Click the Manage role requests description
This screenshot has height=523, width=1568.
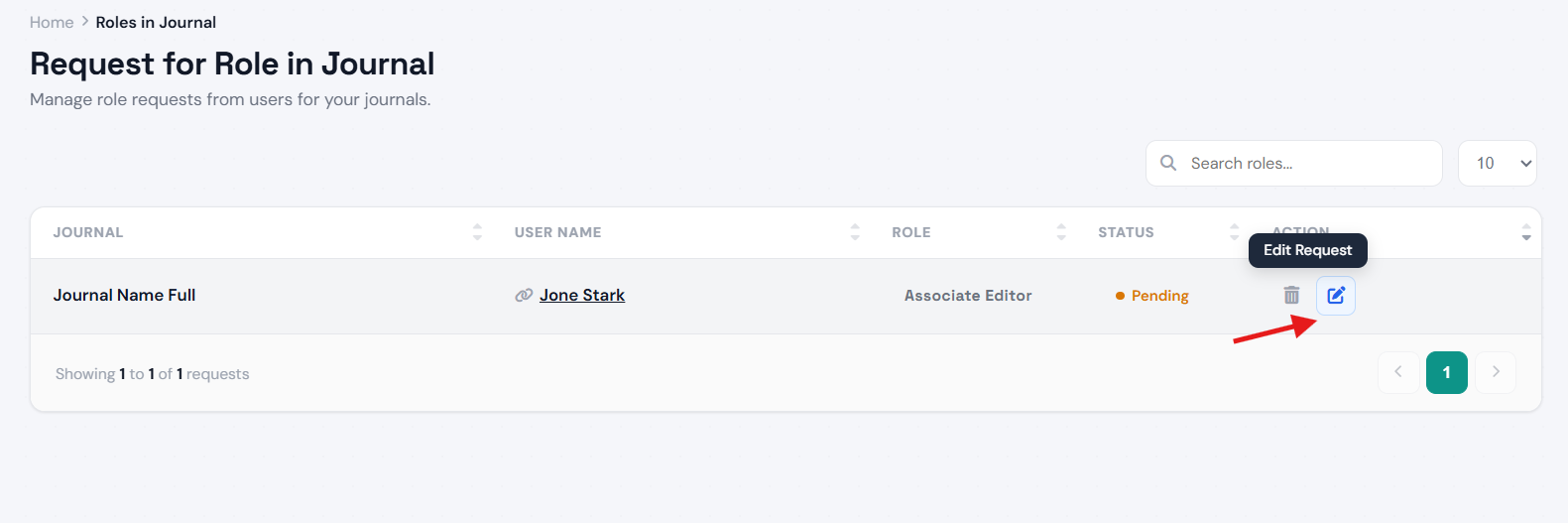(230, 99)
